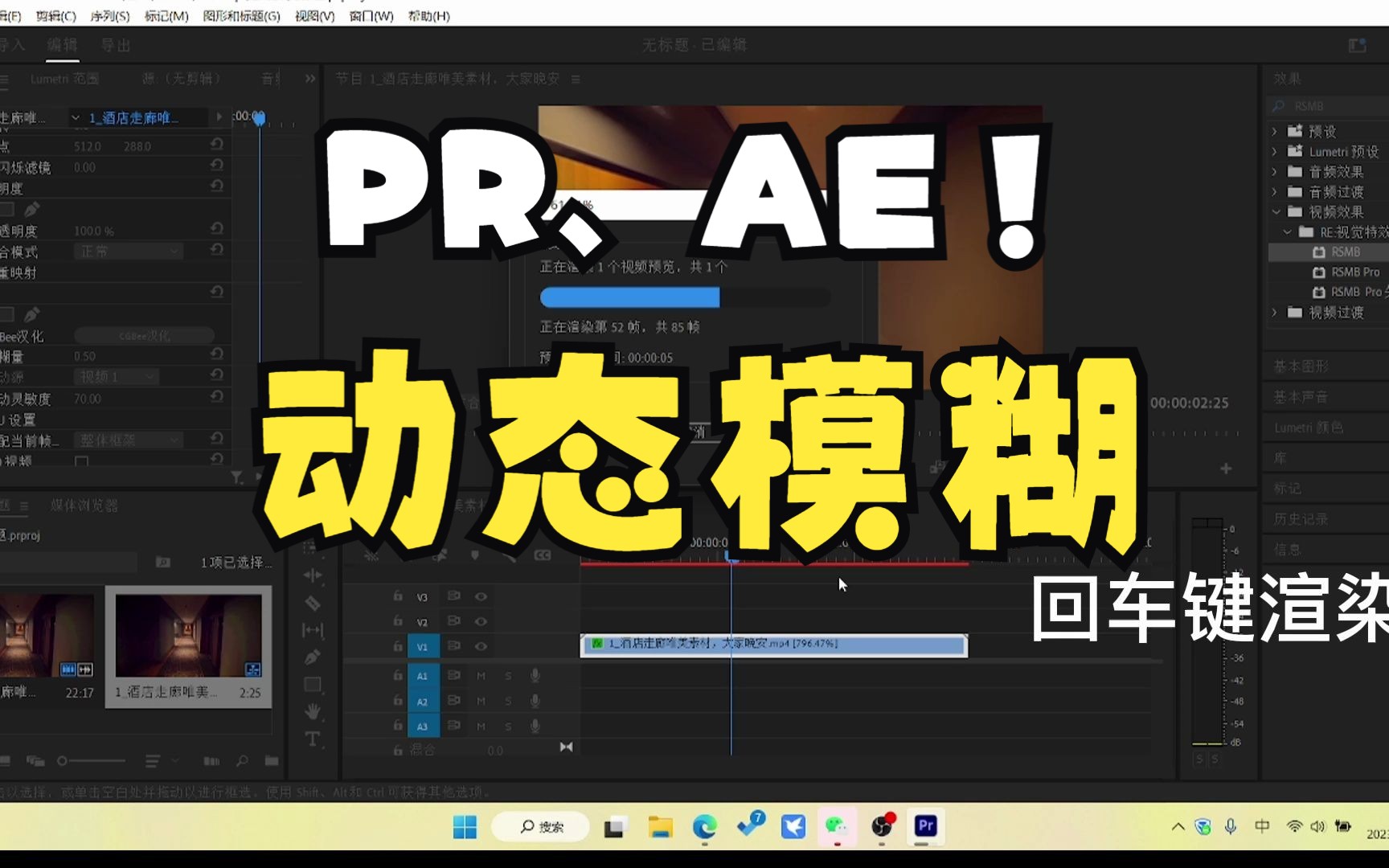The height and width of the screenshot is (868, 1389).
Task: Expand the 视频过渡 folder
Action: point(1275,312)
